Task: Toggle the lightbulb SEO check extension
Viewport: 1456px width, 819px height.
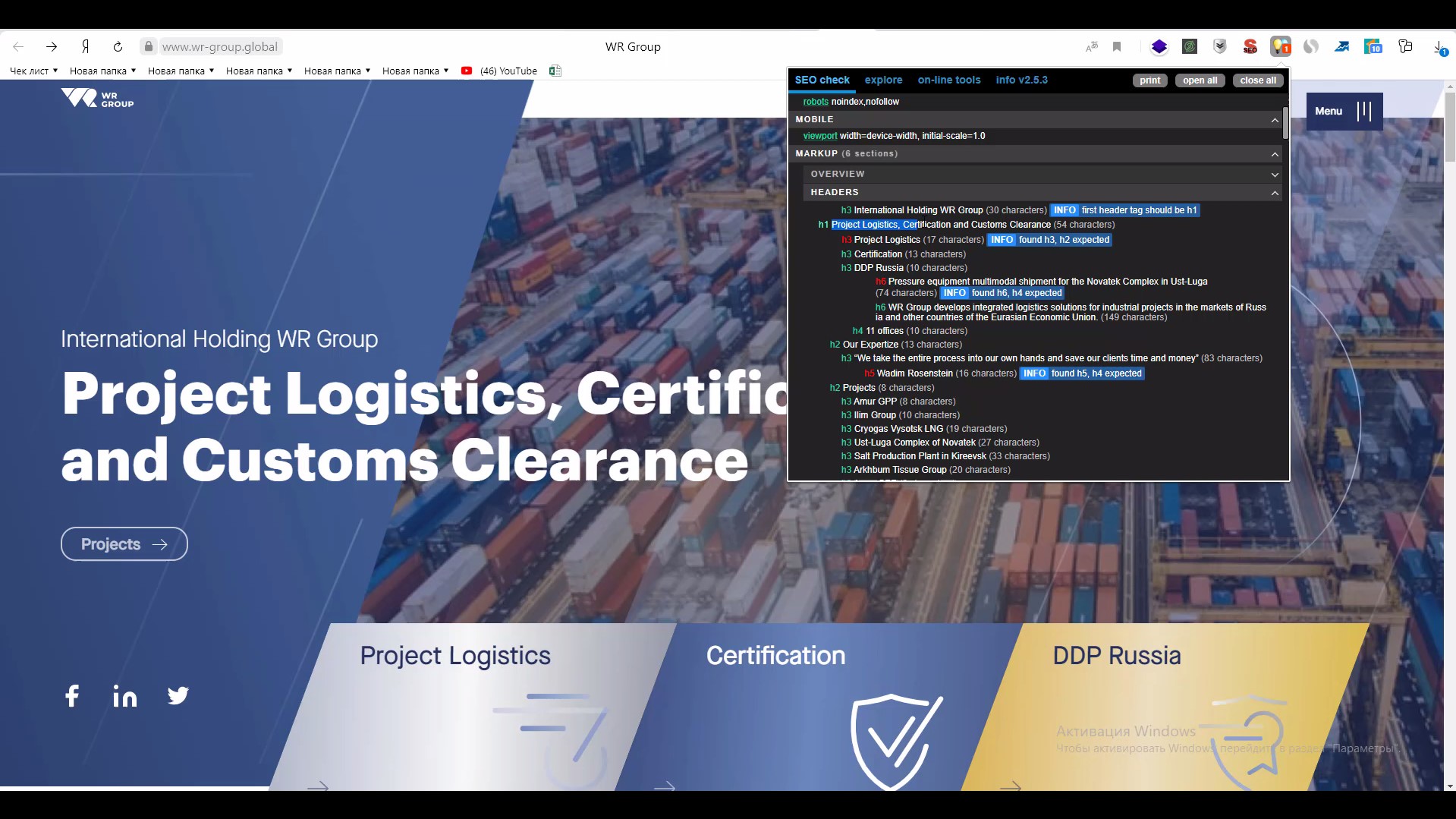Action: [1281, 47]
